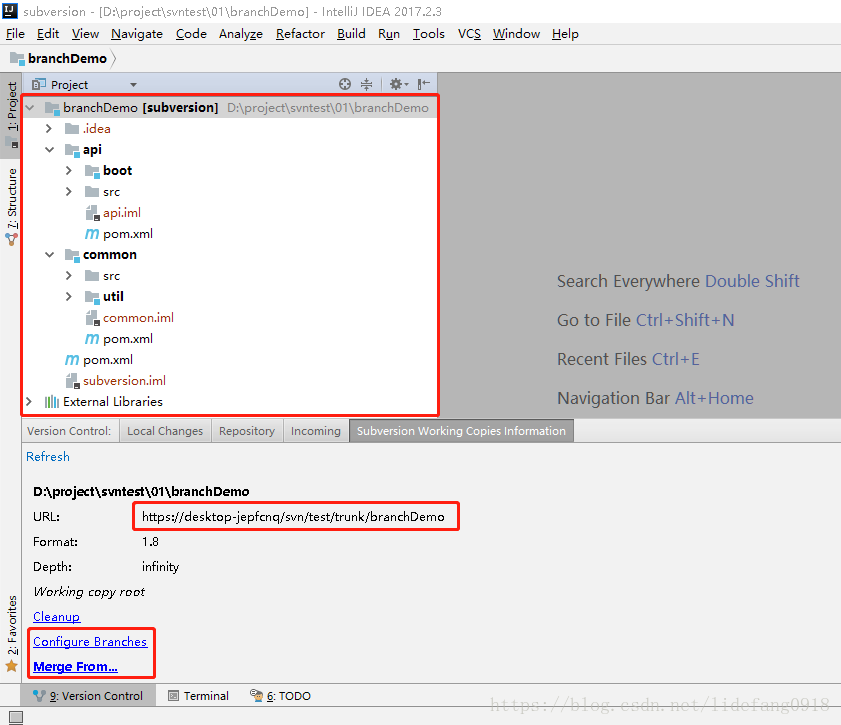Click the Merge From... link

(75, 667)
